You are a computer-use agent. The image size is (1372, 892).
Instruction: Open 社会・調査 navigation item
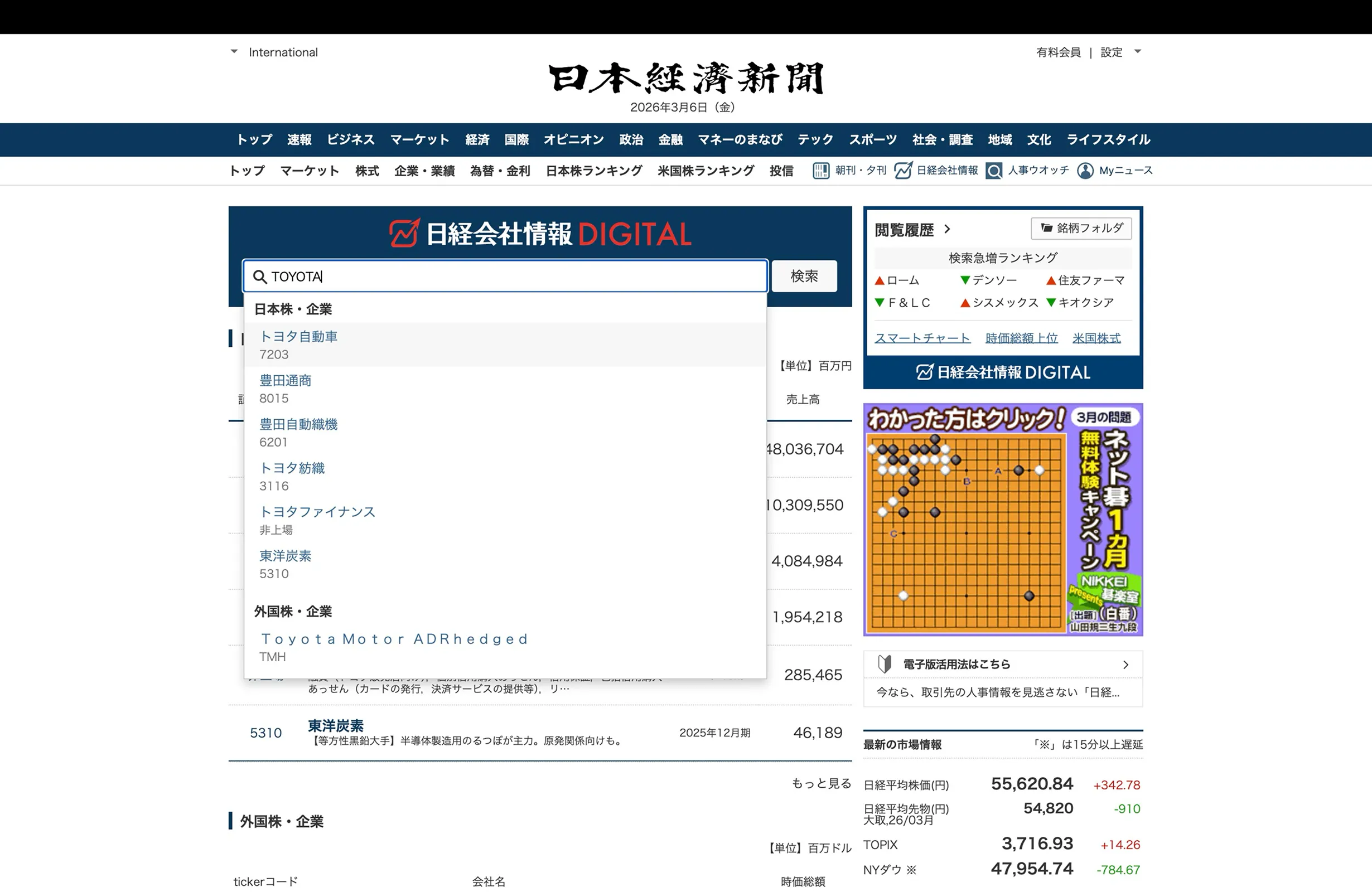pyautogui.click(x=942, y=140)
